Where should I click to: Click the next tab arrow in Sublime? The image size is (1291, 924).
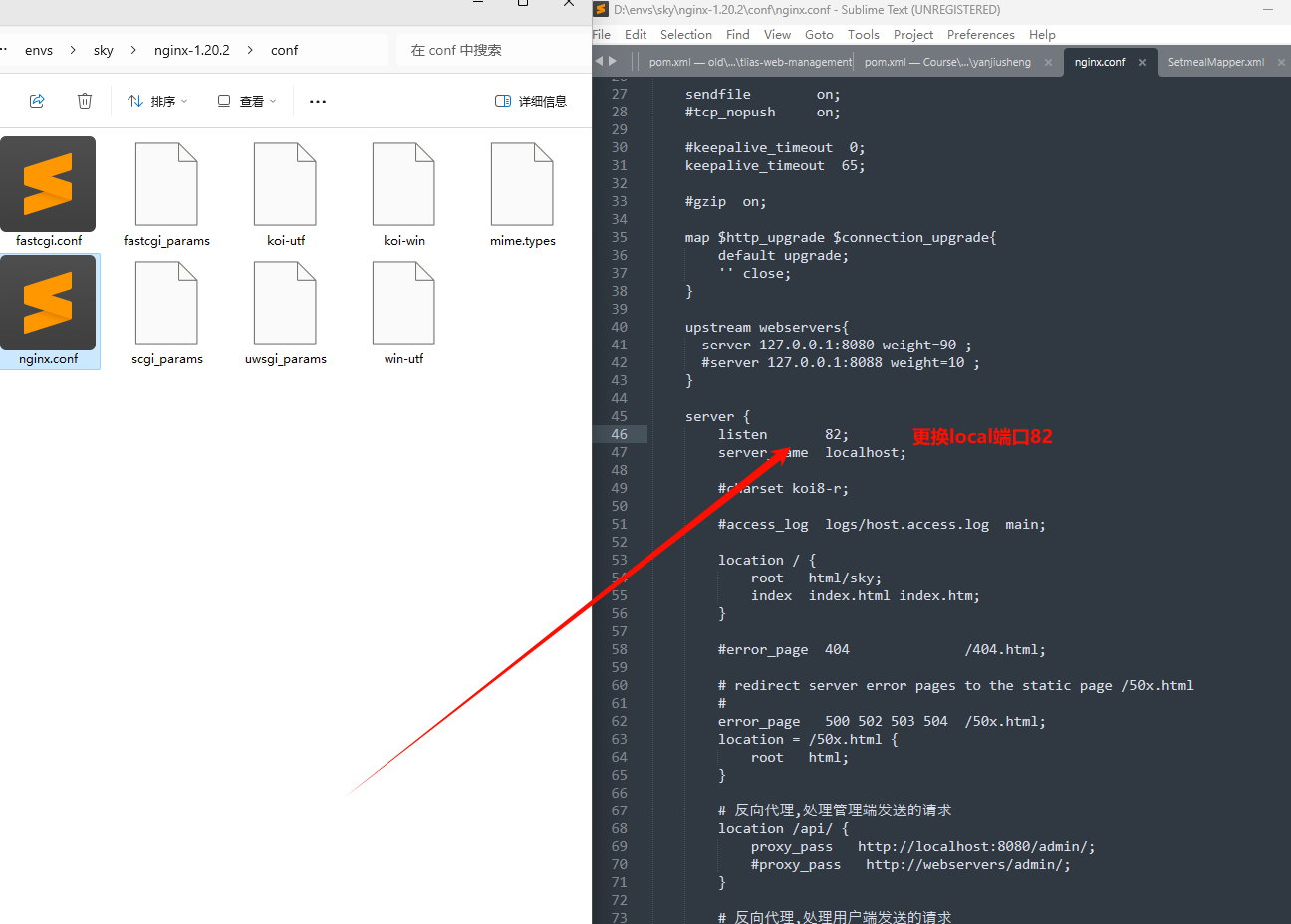[x=613, y=61]
